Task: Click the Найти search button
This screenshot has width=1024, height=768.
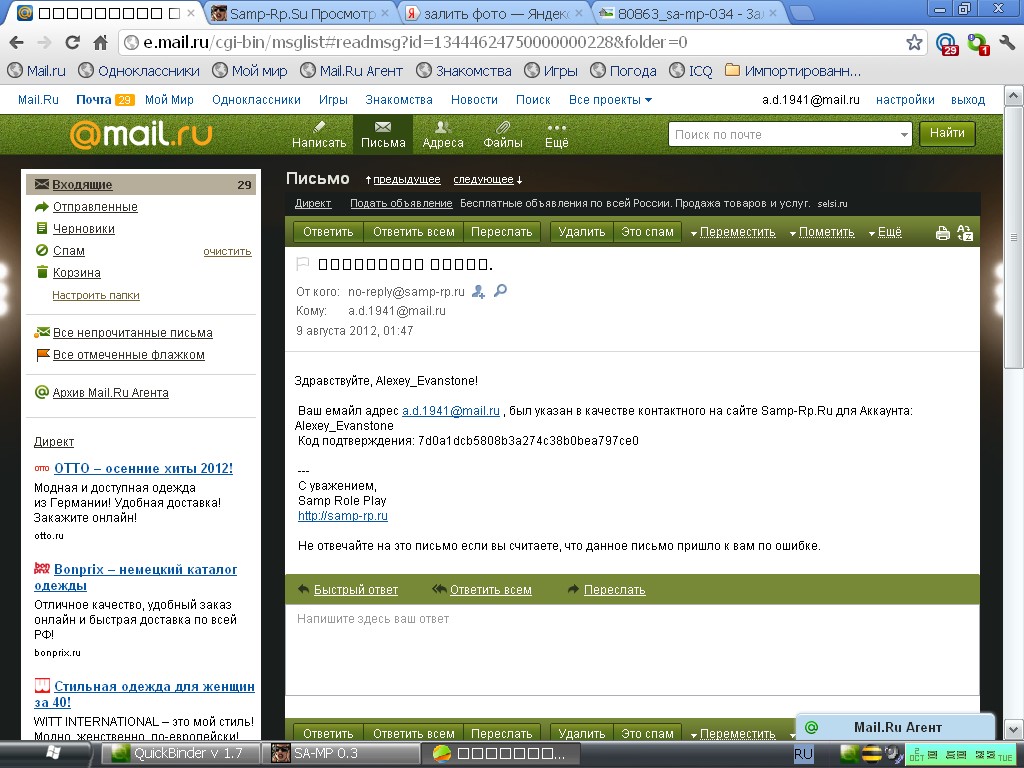Action: (x=947, y=134)
